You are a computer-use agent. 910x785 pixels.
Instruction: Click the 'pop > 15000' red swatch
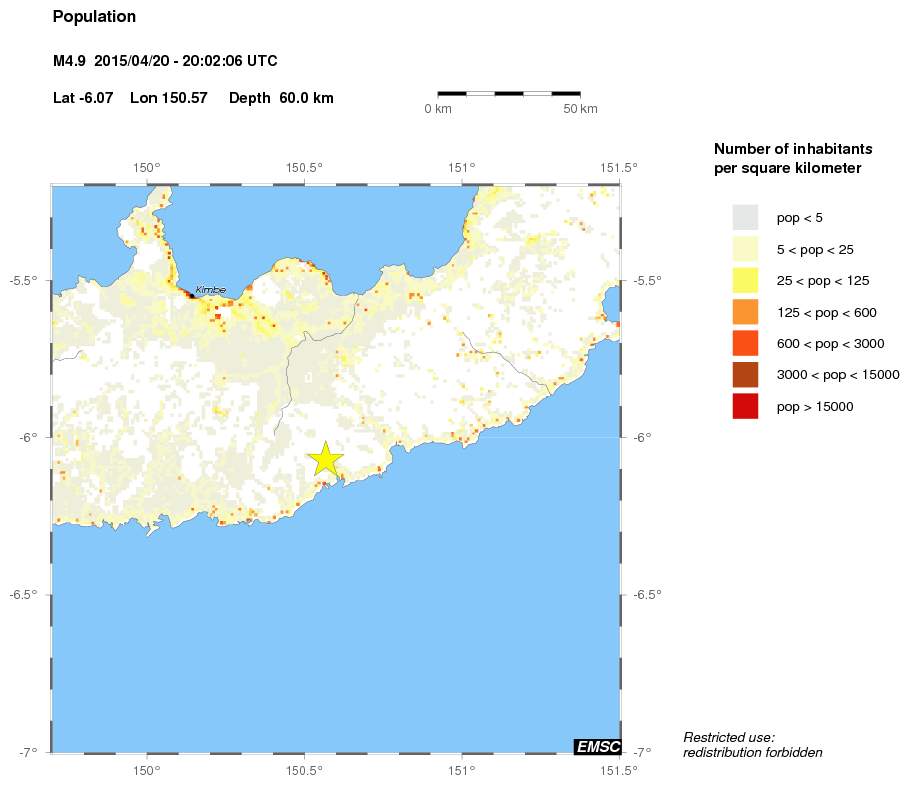click(745, 406)
